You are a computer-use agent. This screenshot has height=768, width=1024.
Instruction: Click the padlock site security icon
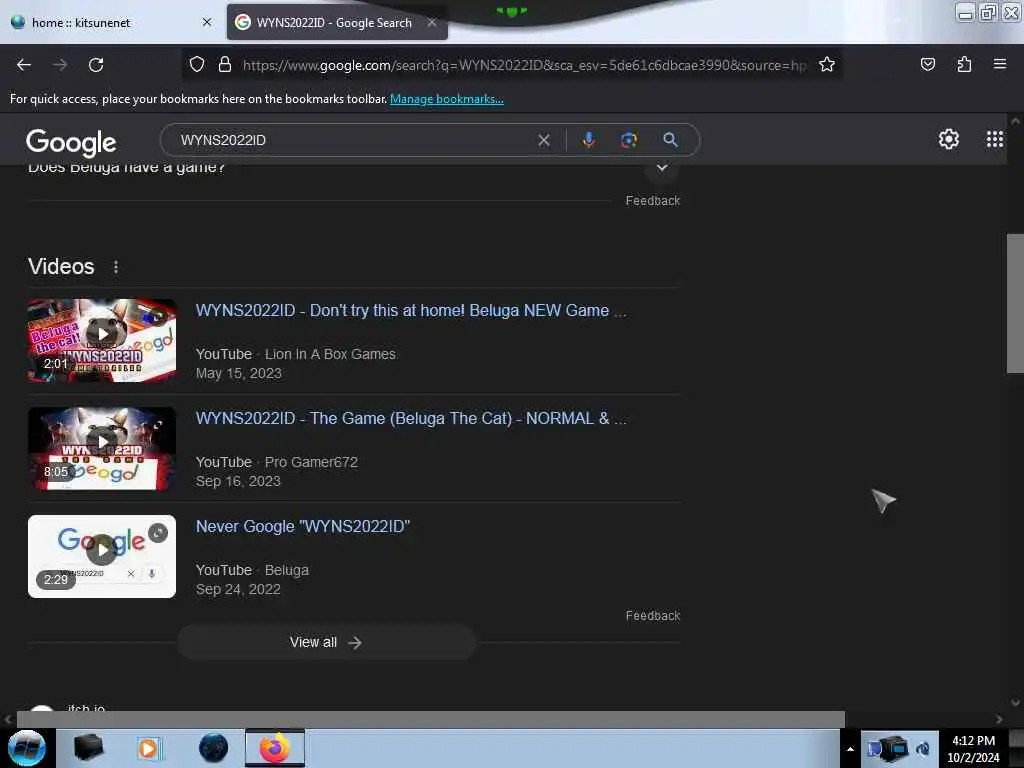[225, 65]
